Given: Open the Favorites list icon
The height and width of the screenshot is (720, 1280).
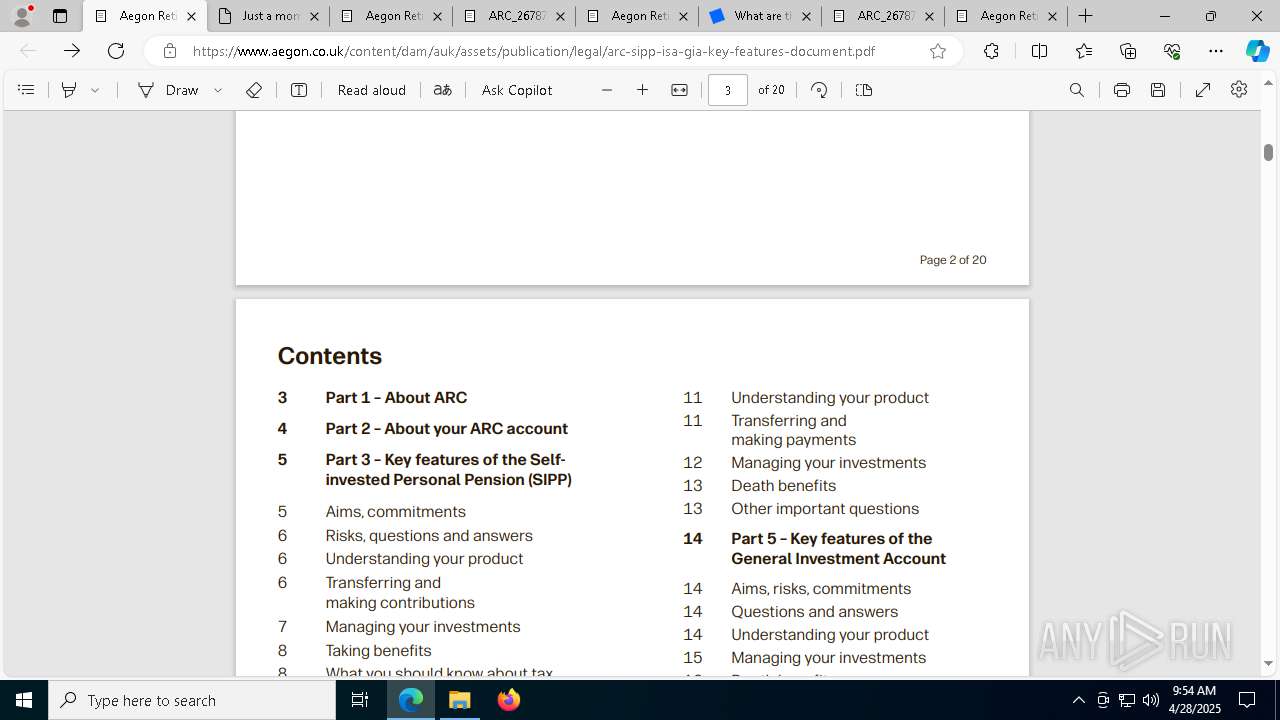Looking at the screenshot, I should [x=1084, y=51].
